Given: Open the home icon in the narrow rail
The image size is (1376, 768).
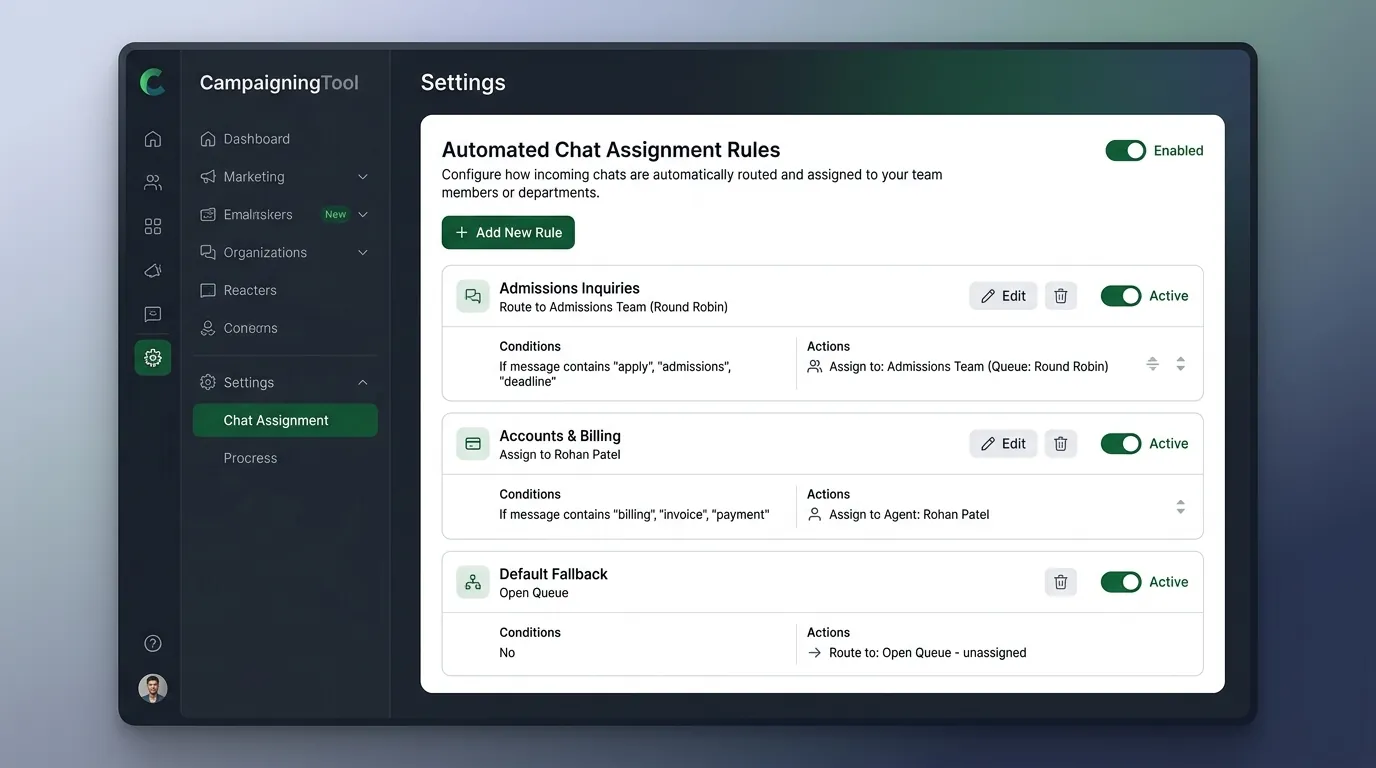Looking at the screenshot, I should (x=153, y=139).
